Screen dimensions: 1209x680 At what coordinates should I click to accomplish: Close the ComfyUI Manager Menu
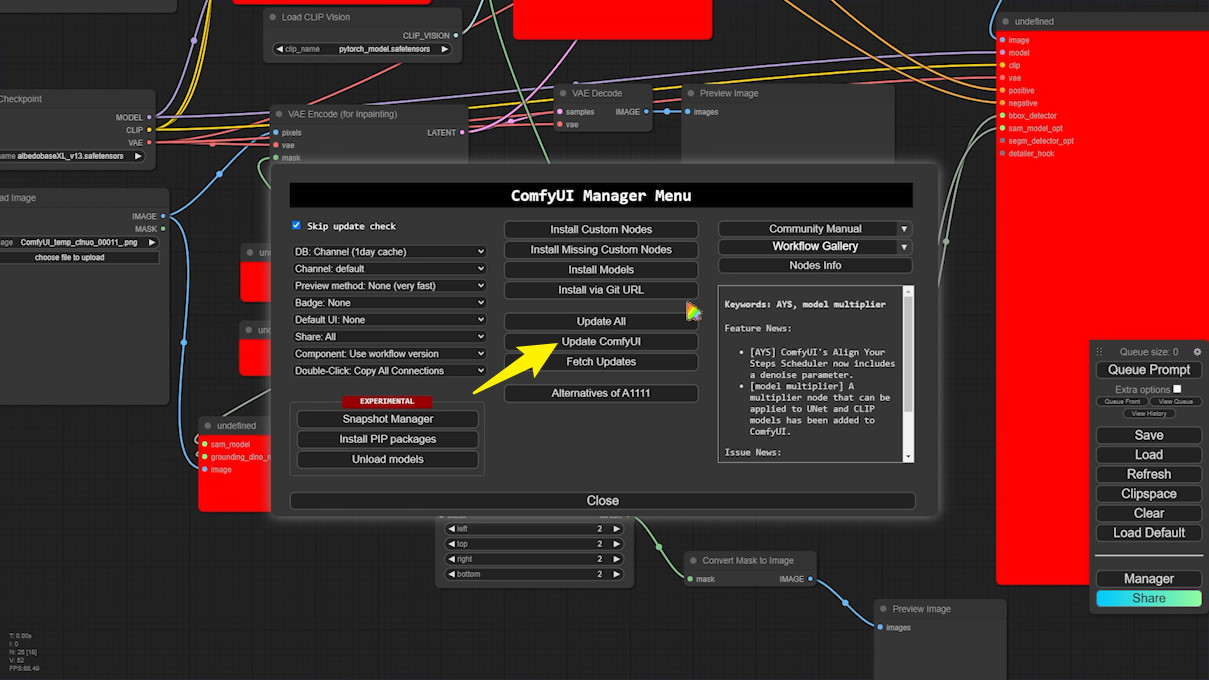pyautogui.click(x=602, y=501)
